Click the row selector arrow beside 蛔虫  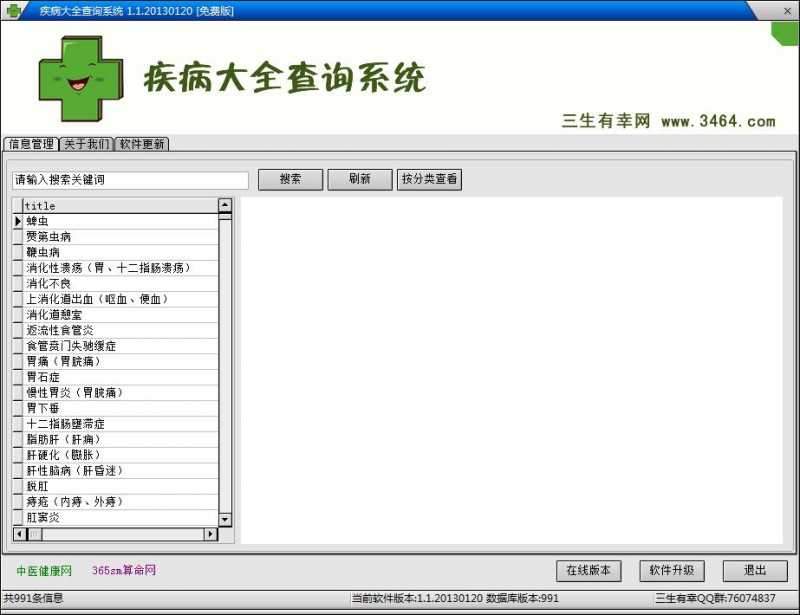(x=18, y=221)
